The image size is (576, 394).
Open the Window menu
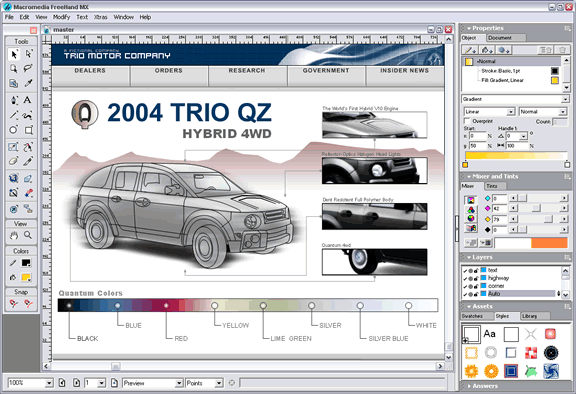(123, 17)
